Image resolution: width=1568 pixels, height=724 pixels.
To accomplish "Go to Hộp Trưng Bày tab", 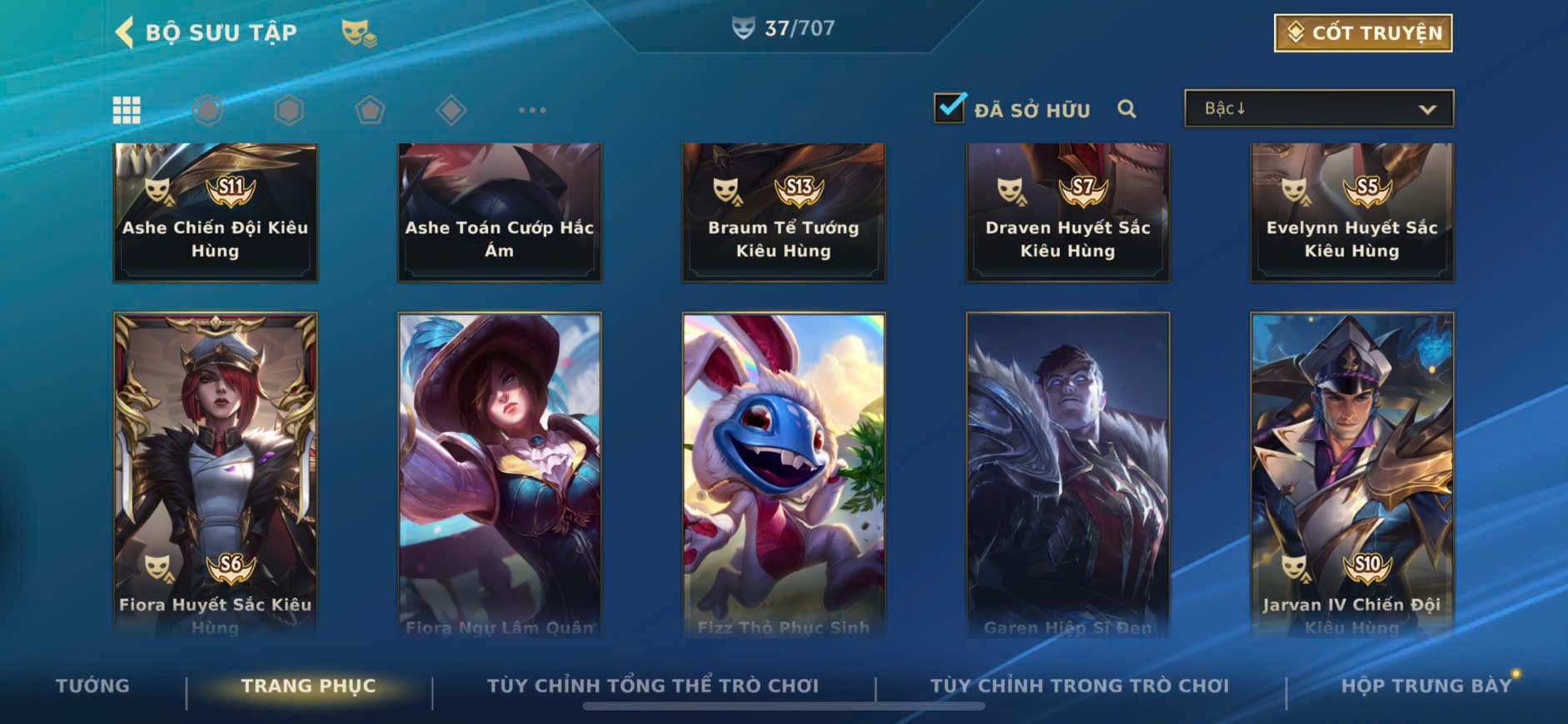I will coord(1426,686).
